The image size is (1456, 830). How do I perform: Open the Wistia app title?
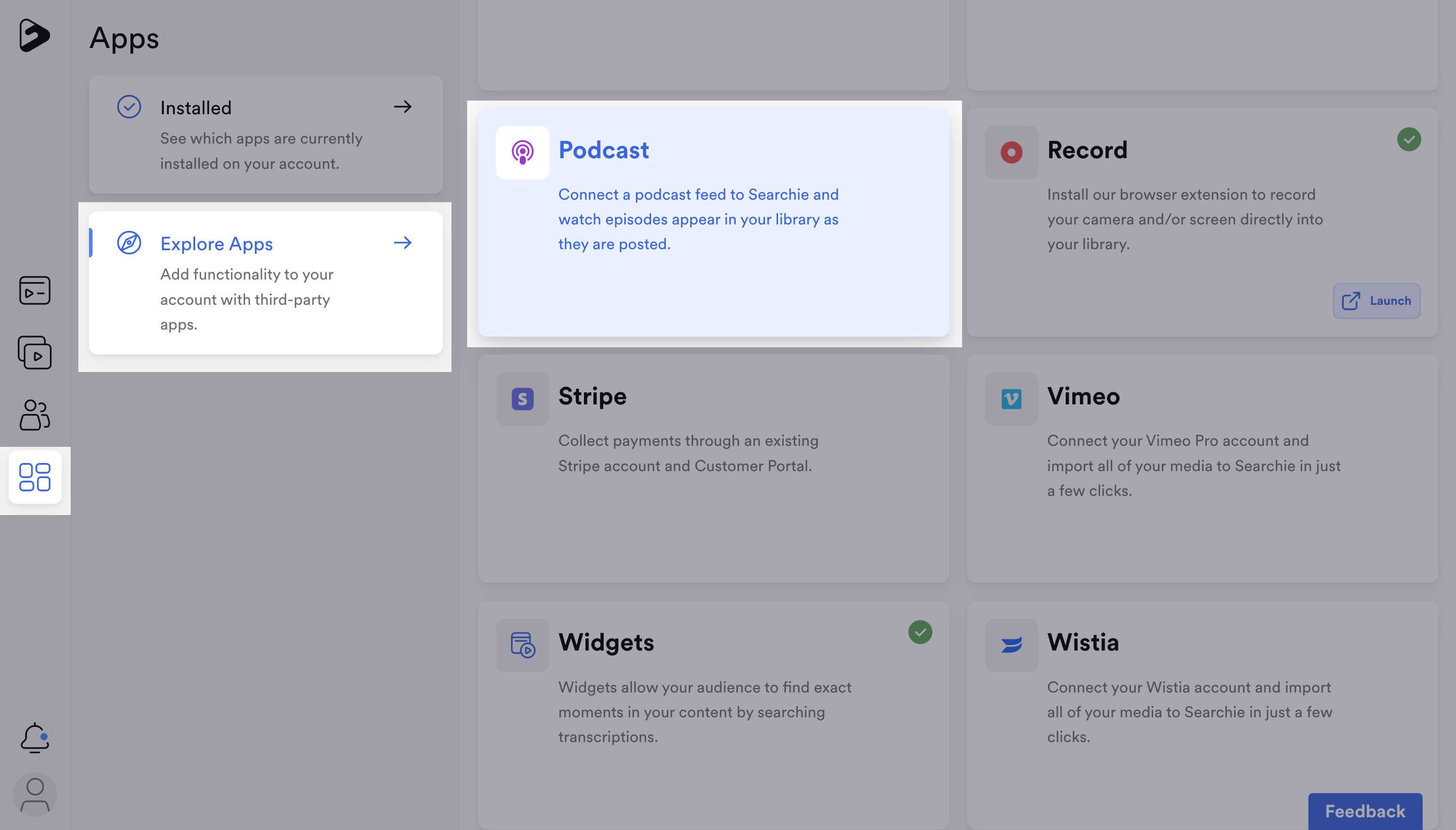coord(1082,642)
